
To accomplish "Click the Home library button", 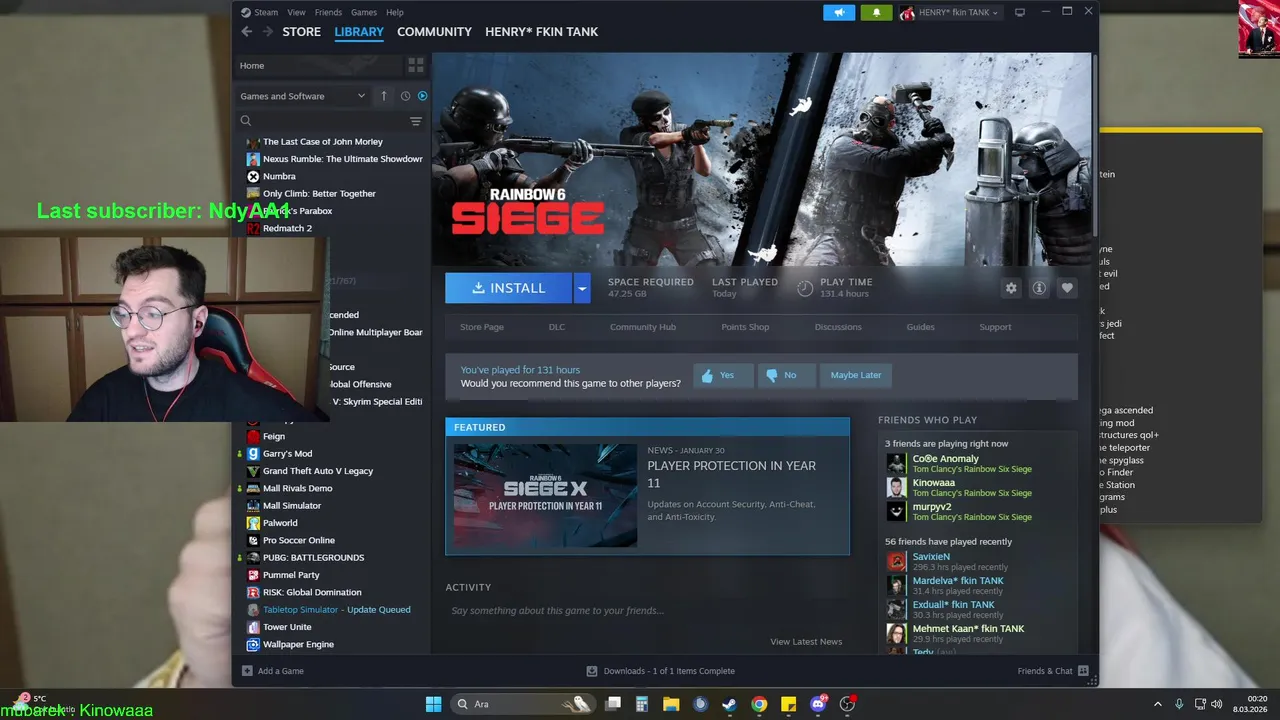I will pyautogui.click(x=316, y=65).
